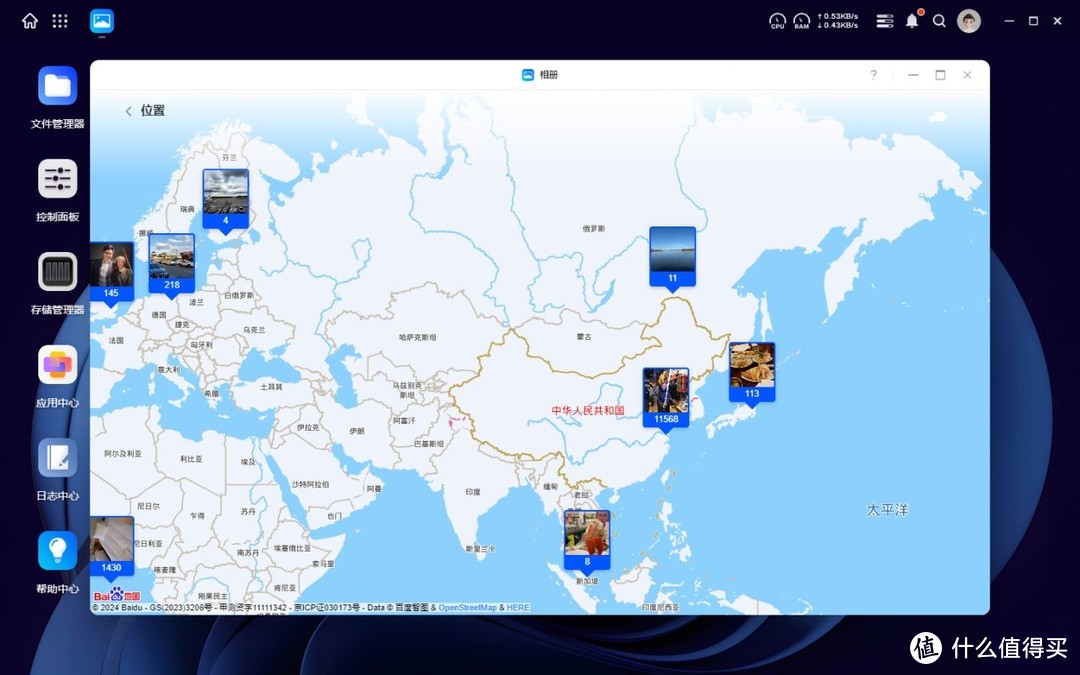Launch the 存储管理器 storage manager
The height and width of the screenshot is (675, 1080).
57,272
